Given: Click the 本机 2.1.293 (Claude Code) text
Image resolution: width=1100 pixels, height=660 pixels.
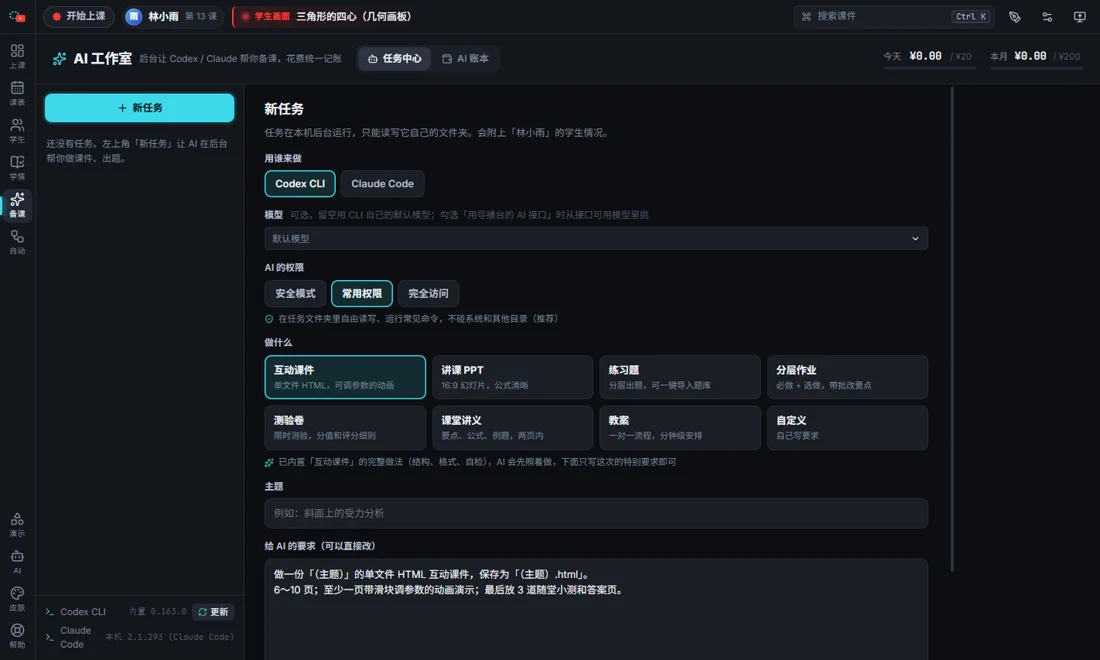Looking at the screenshot, I should point(170,637).
